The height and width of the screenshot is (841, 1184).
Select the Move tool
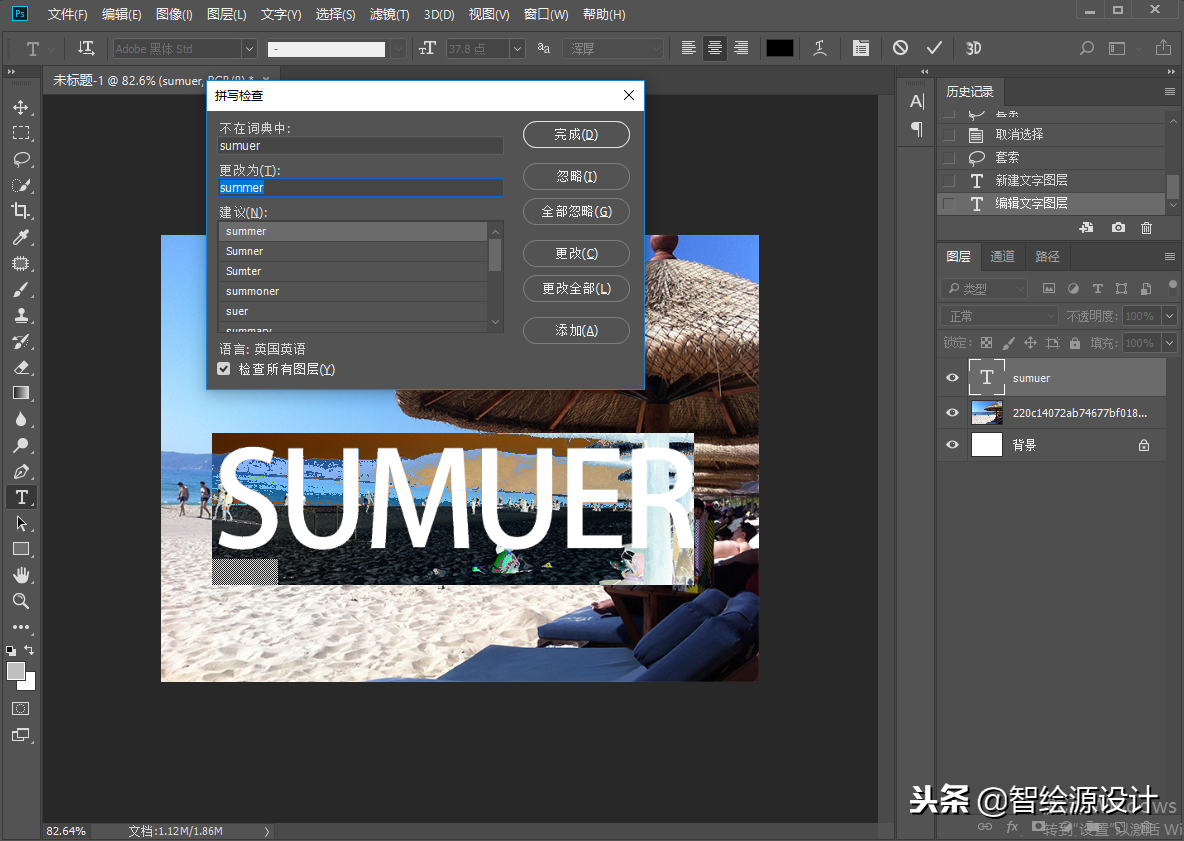click(x=20, y=107)
